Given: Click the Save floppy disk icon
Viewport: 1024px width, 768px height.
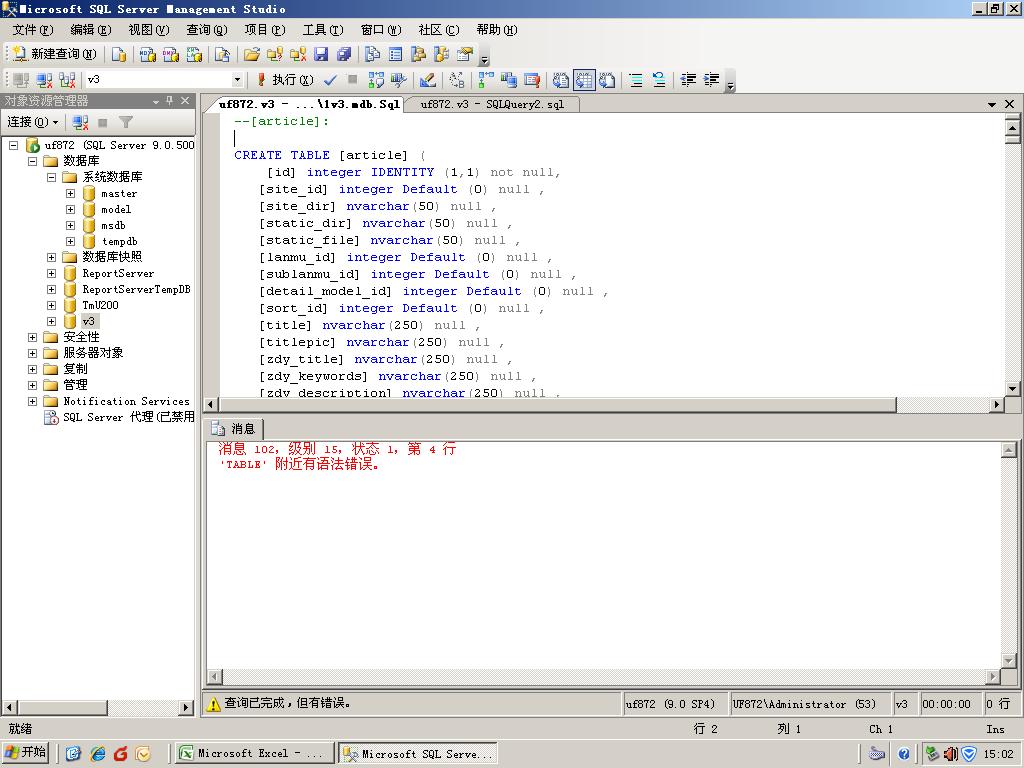Looking at the screenshot, I should (x=321, y=54).
